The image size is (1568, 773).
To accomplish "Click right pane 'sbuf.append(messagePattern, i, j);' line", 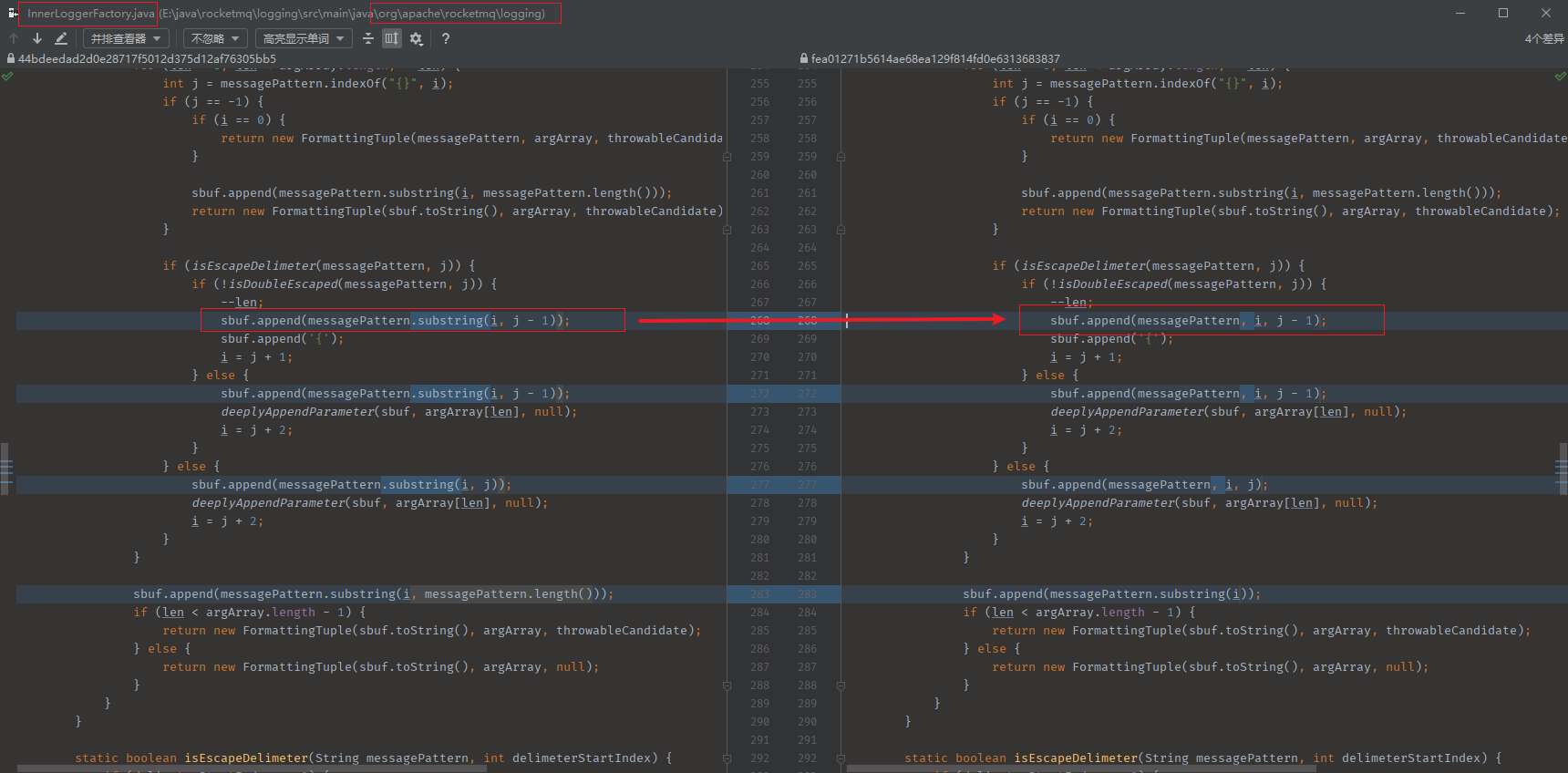I will [x=1145, y=485].
